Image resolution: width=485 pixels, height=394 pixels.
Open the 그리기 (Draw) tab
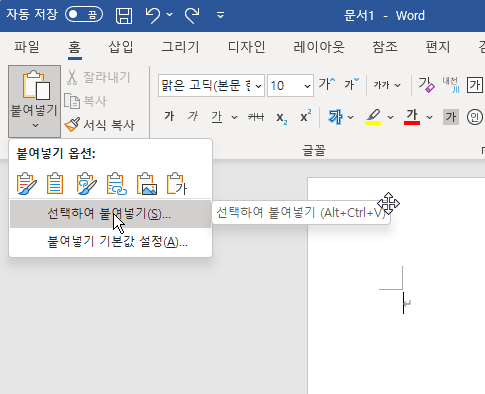[x=180, y=47]
